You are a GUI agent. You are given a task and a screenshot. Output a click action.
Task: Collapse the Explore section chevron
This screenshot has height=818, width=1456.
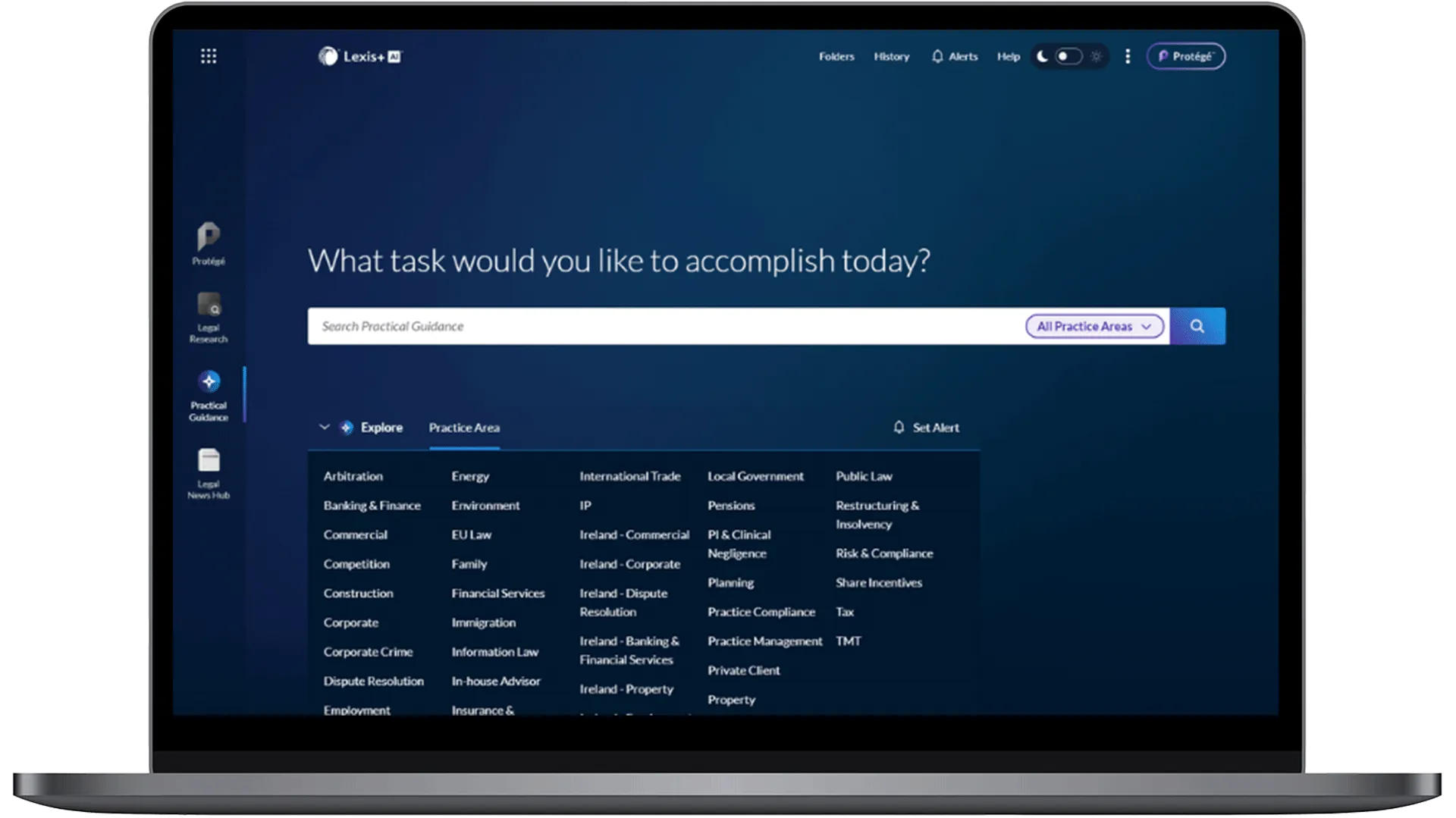(325, 428)
